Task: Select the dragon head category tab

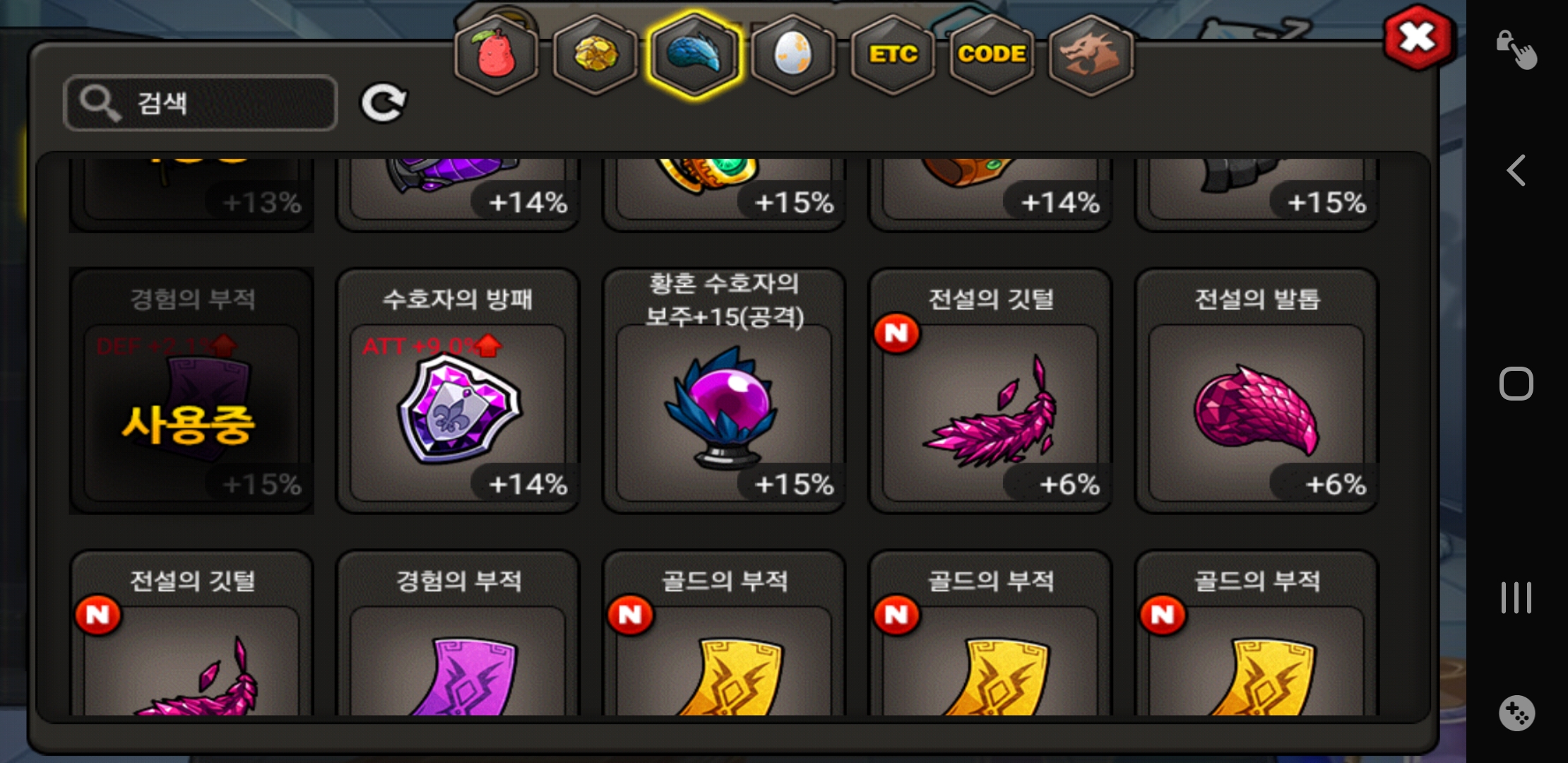Action: coord(1091,54)
